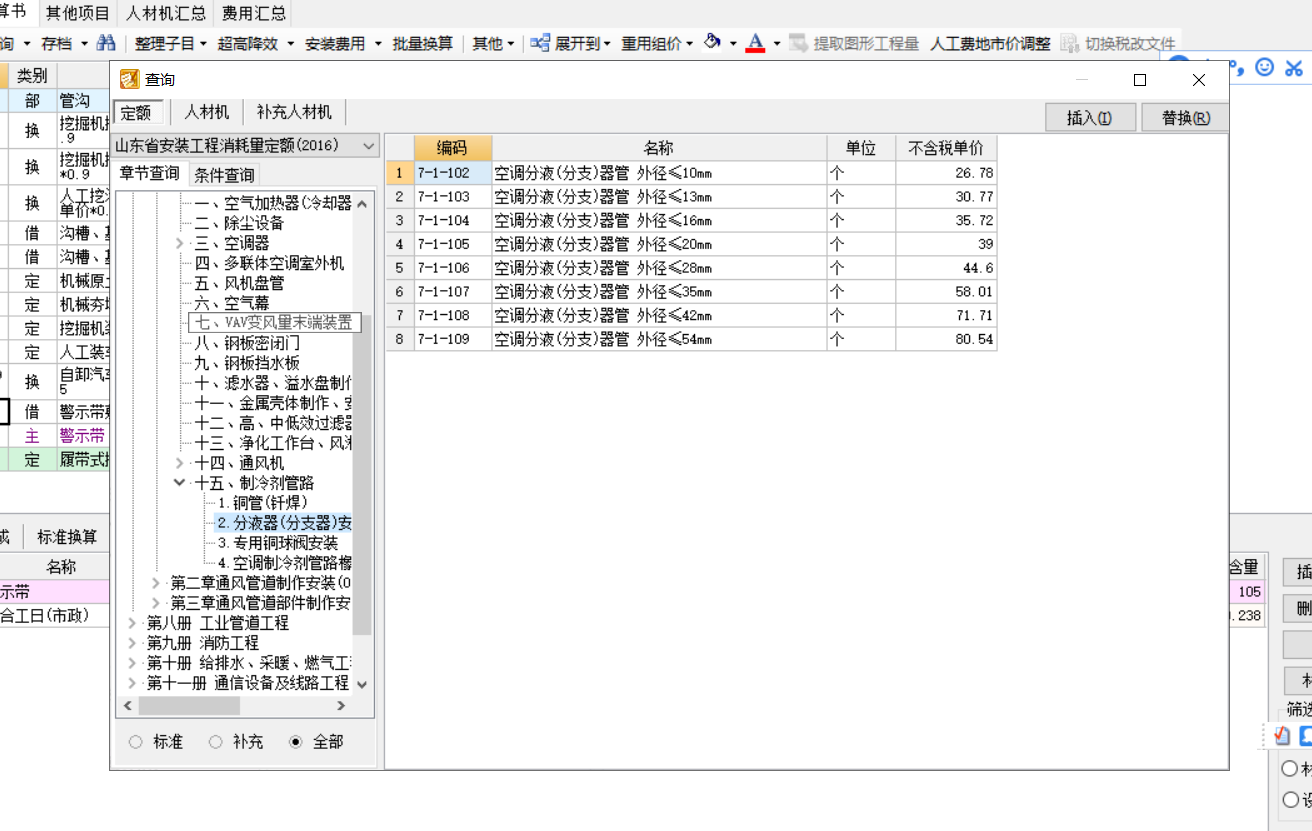Image resolution: width=1312 pixels, height=831 pixels.
Task: Select row with code 7-1-105
Action: tap(691, 244)
